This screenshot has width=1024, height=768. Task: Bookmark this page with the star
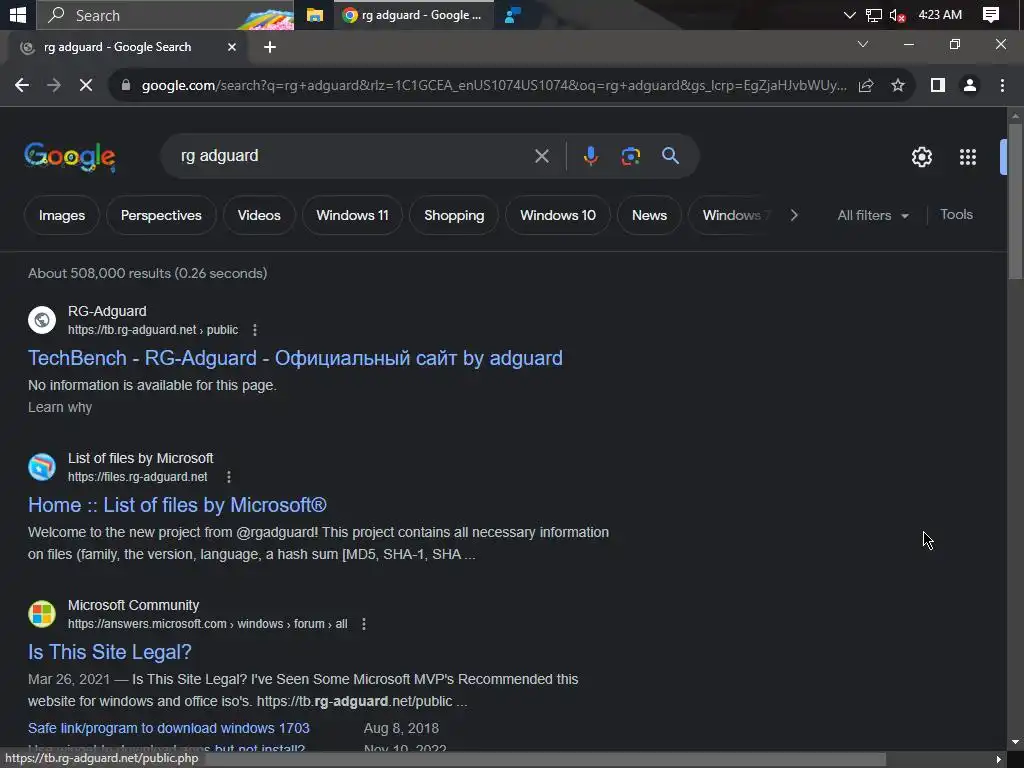(898, 86)
